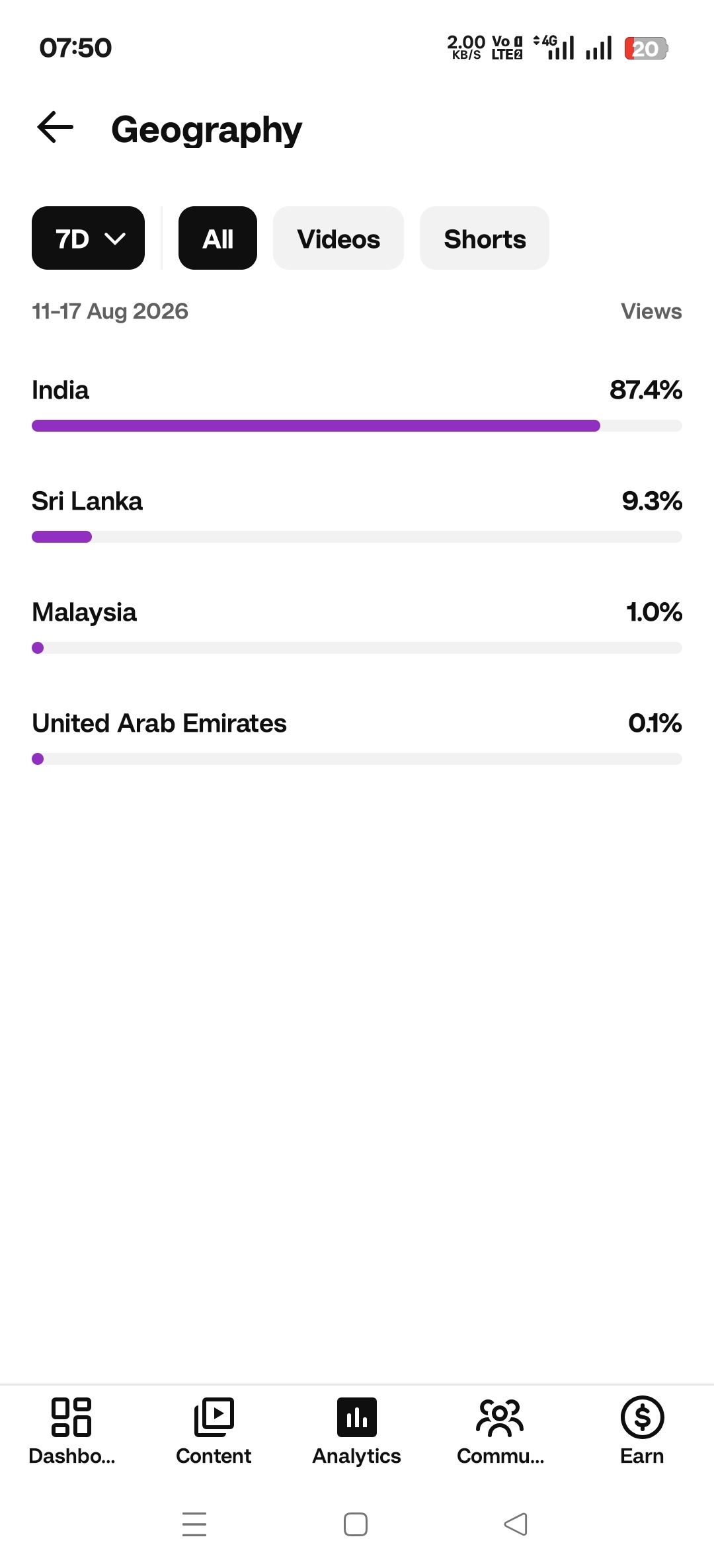Expand the 7D time range dropdown
714x1568 pixels.
click(88, 238)
